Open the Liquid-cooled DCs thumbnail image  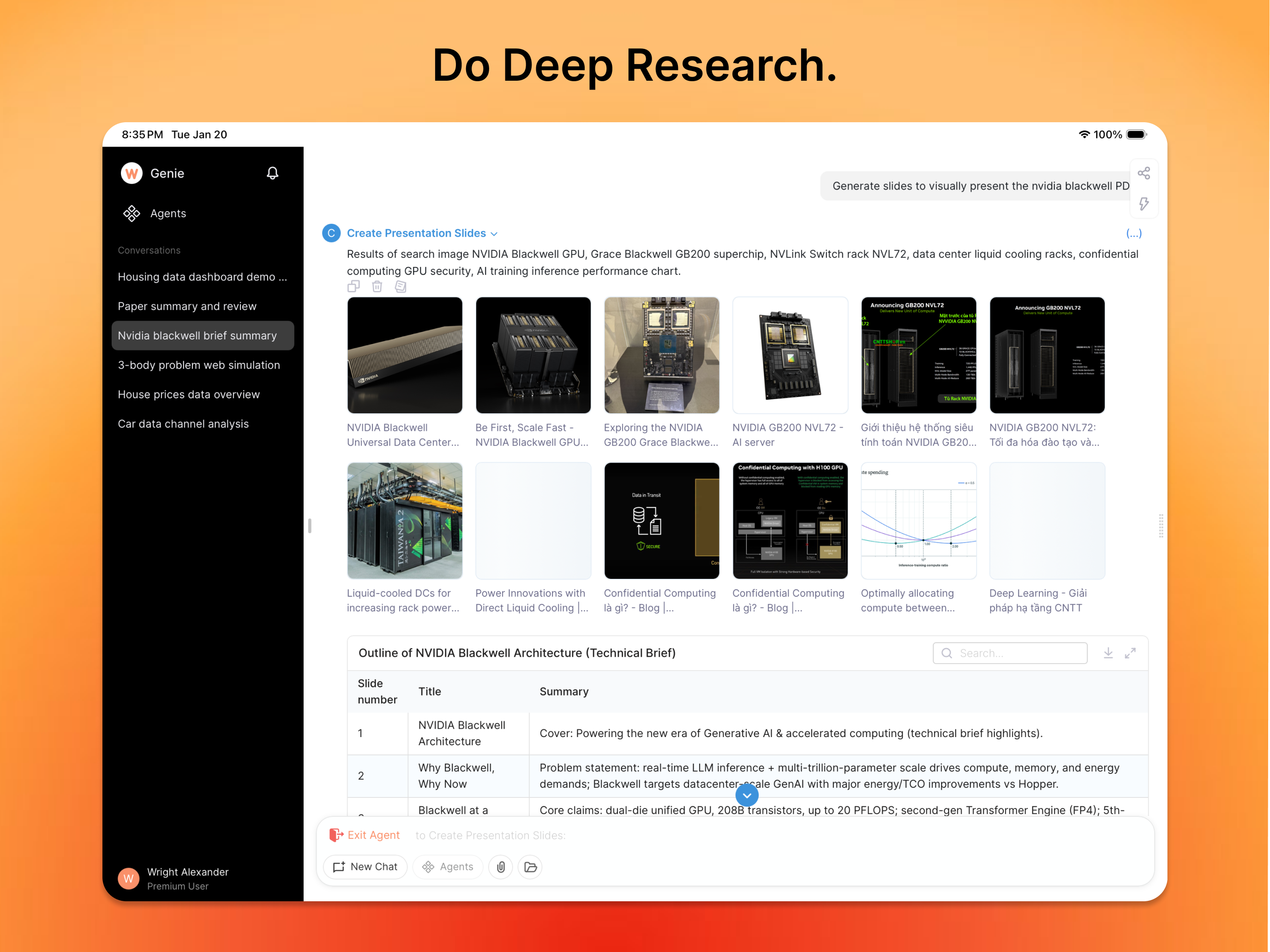pyautogui.click(x=405, y=520)
